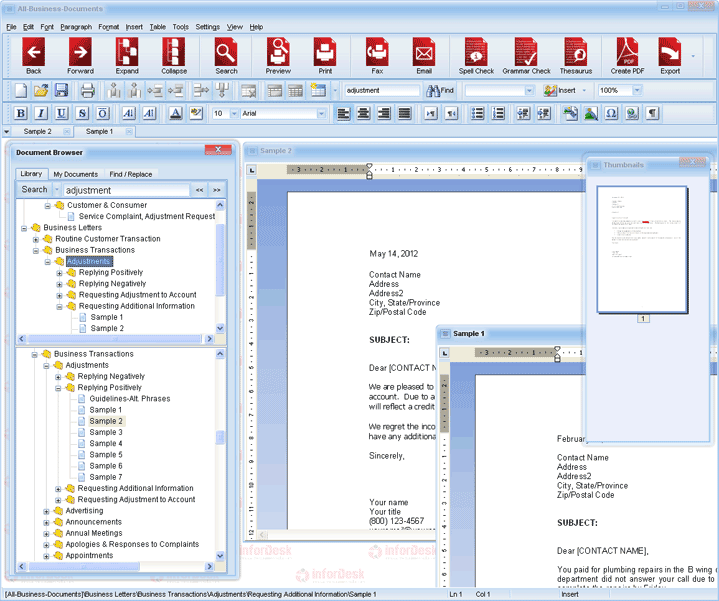Click the Back navigation icon
The width and height of the screenshot is (719, 601).
(33, 53)
